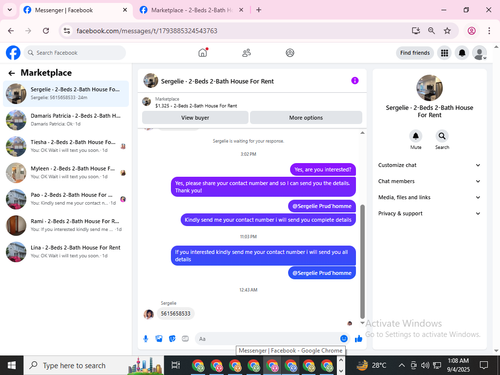Expand the Customize chat section
The width and height of the screenshot is (500, 375).
(x=429, y=165)
